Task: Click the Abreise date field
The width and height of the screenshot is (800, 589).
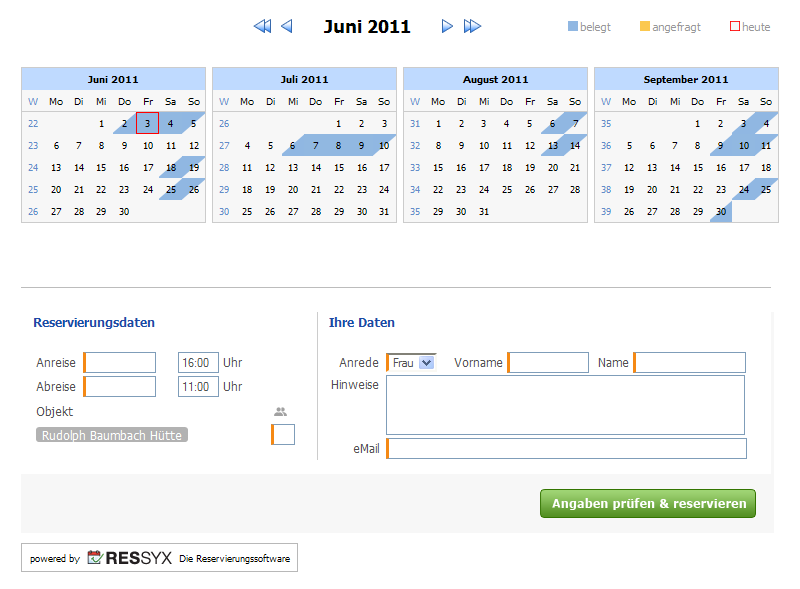Action: [x=121, y=387]
